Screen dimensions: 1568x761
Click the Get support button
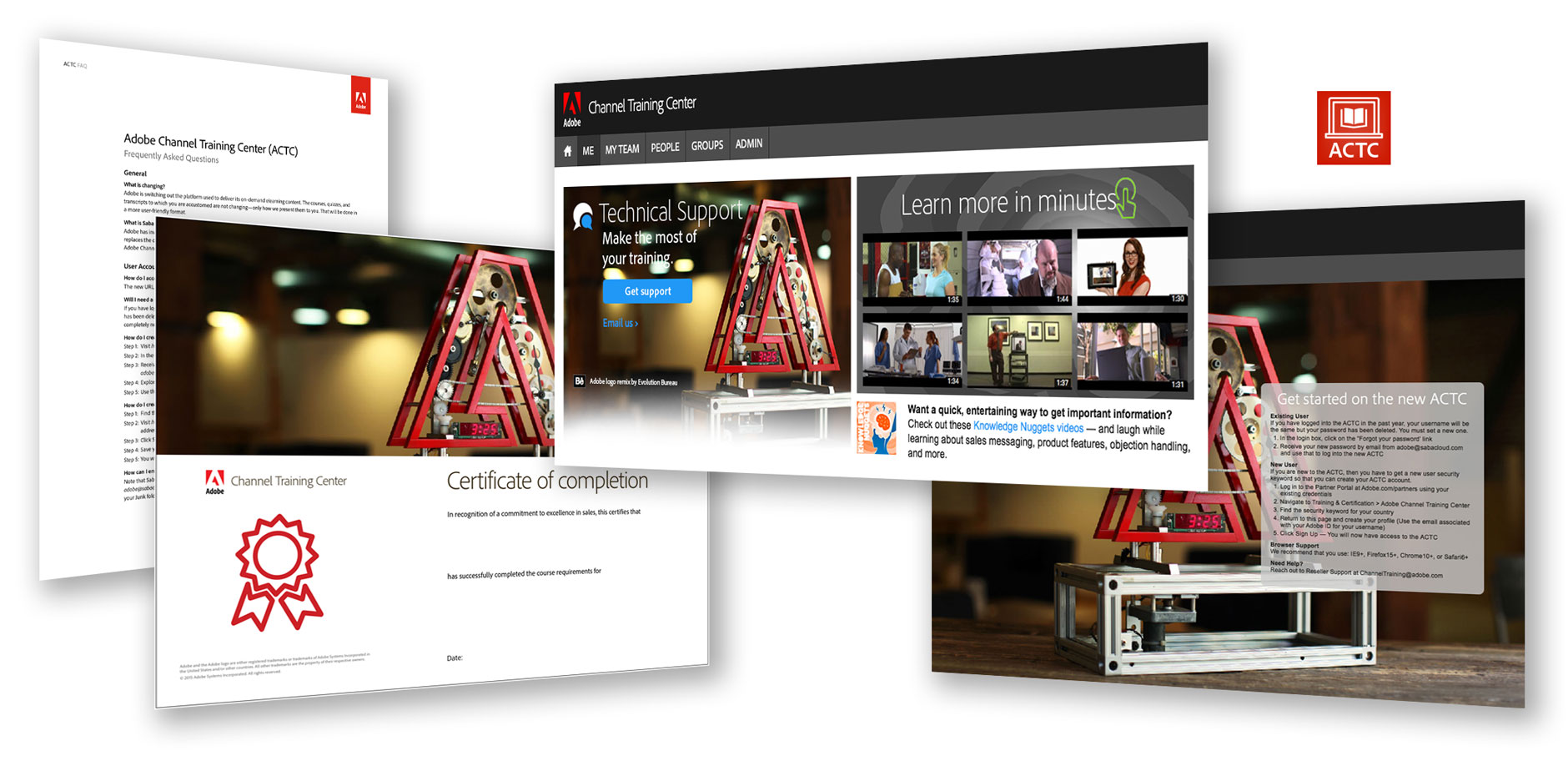click(647, 291)
